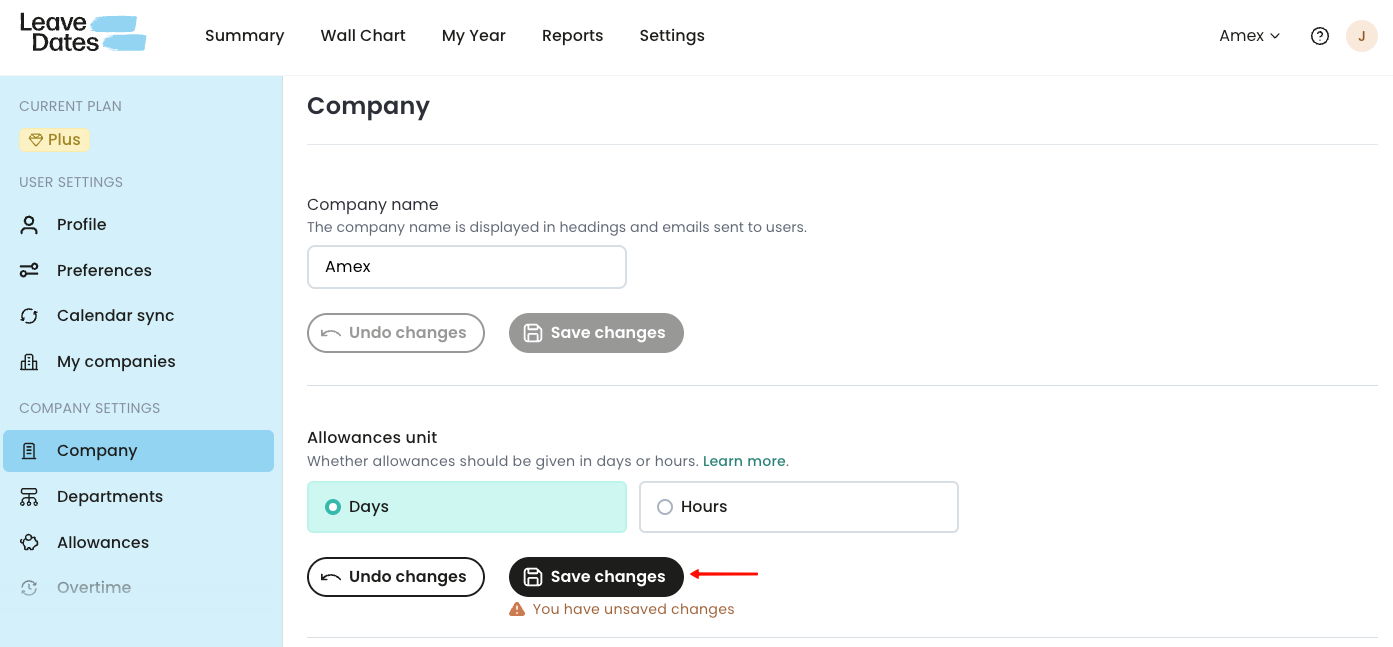Click the Preferences sliders icon
1393x647 pixels.
click(29, 270)
